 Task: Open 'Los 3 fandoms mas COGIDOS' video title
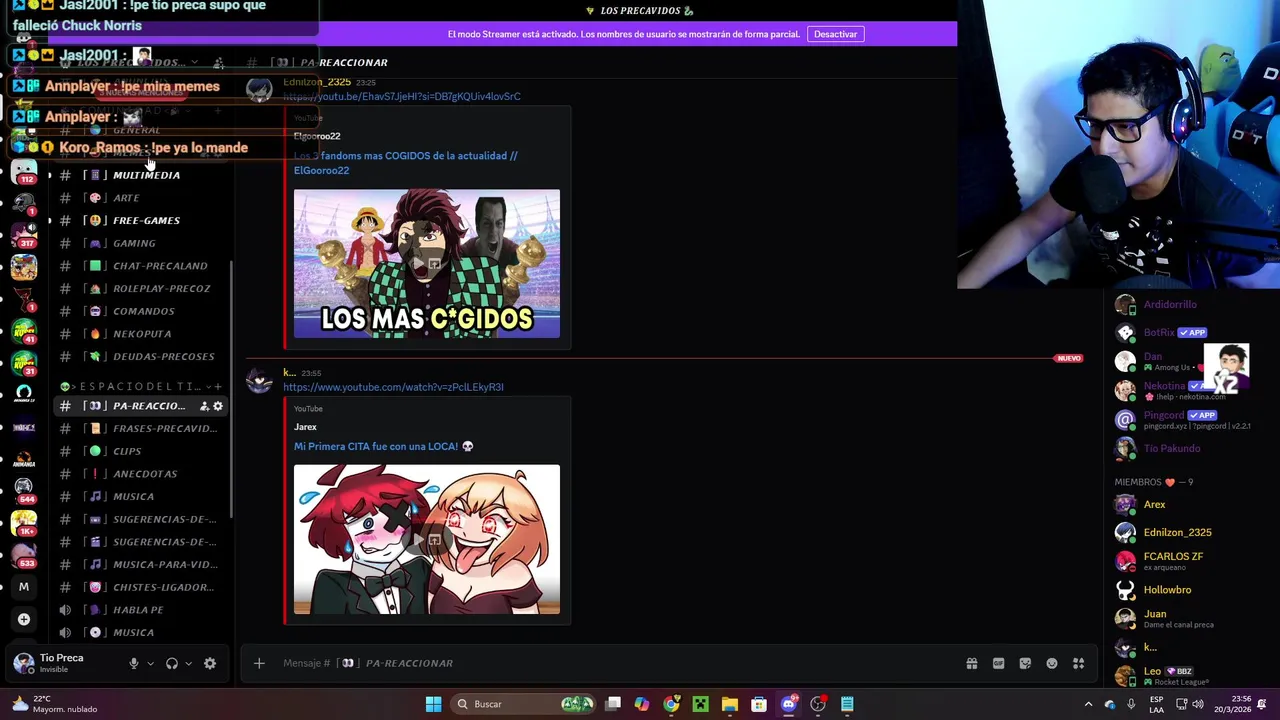click(405, 163)
